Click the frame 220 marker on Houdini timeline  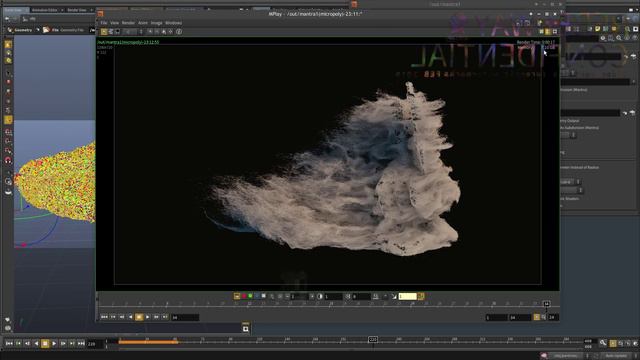(x=373, y=340)
